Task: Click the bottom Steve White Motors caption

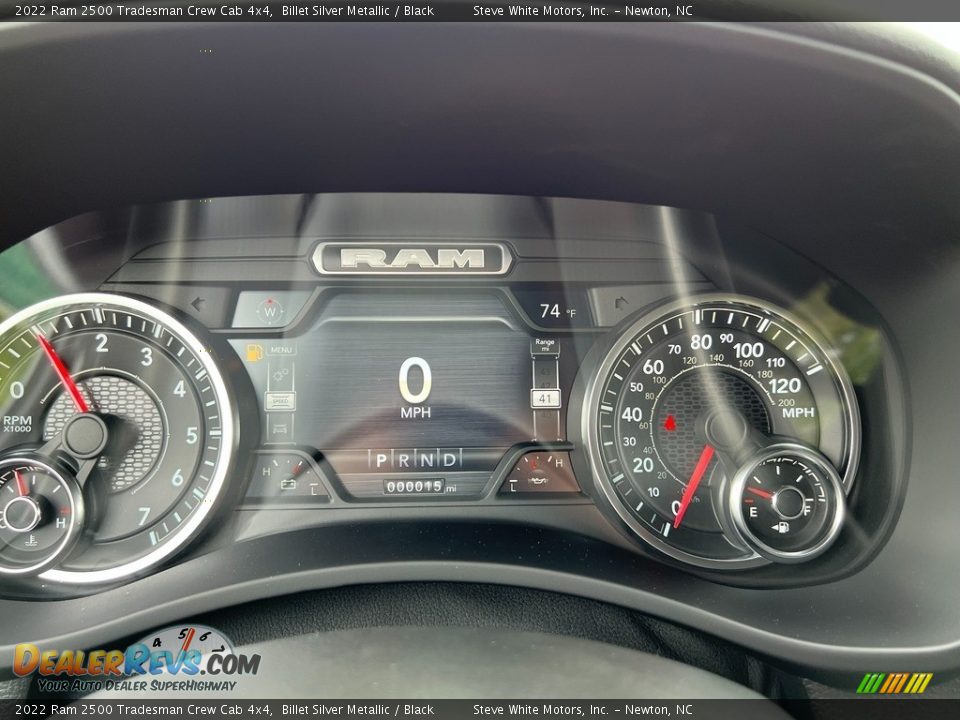Action: coord(582,710)
